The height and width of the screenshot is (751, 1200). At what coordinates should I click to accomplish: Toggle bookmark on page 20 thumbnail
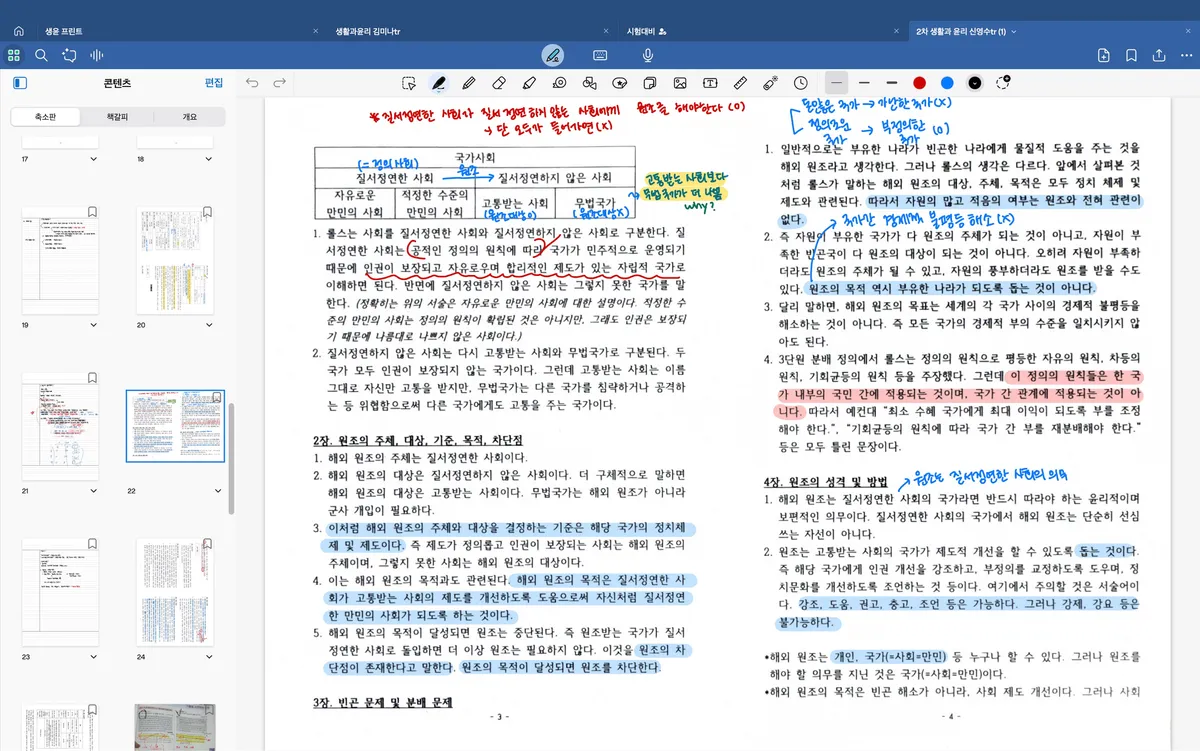point(207,213)
